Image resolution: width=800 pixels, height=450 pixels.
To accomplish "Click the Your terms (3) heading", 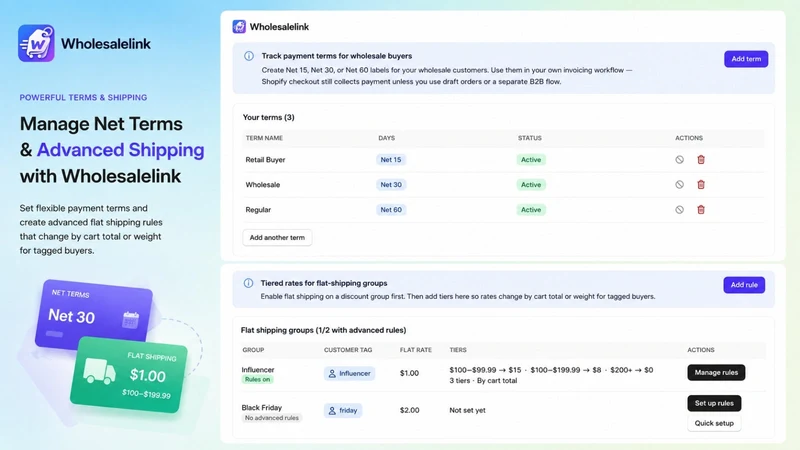I will (268, 117).
